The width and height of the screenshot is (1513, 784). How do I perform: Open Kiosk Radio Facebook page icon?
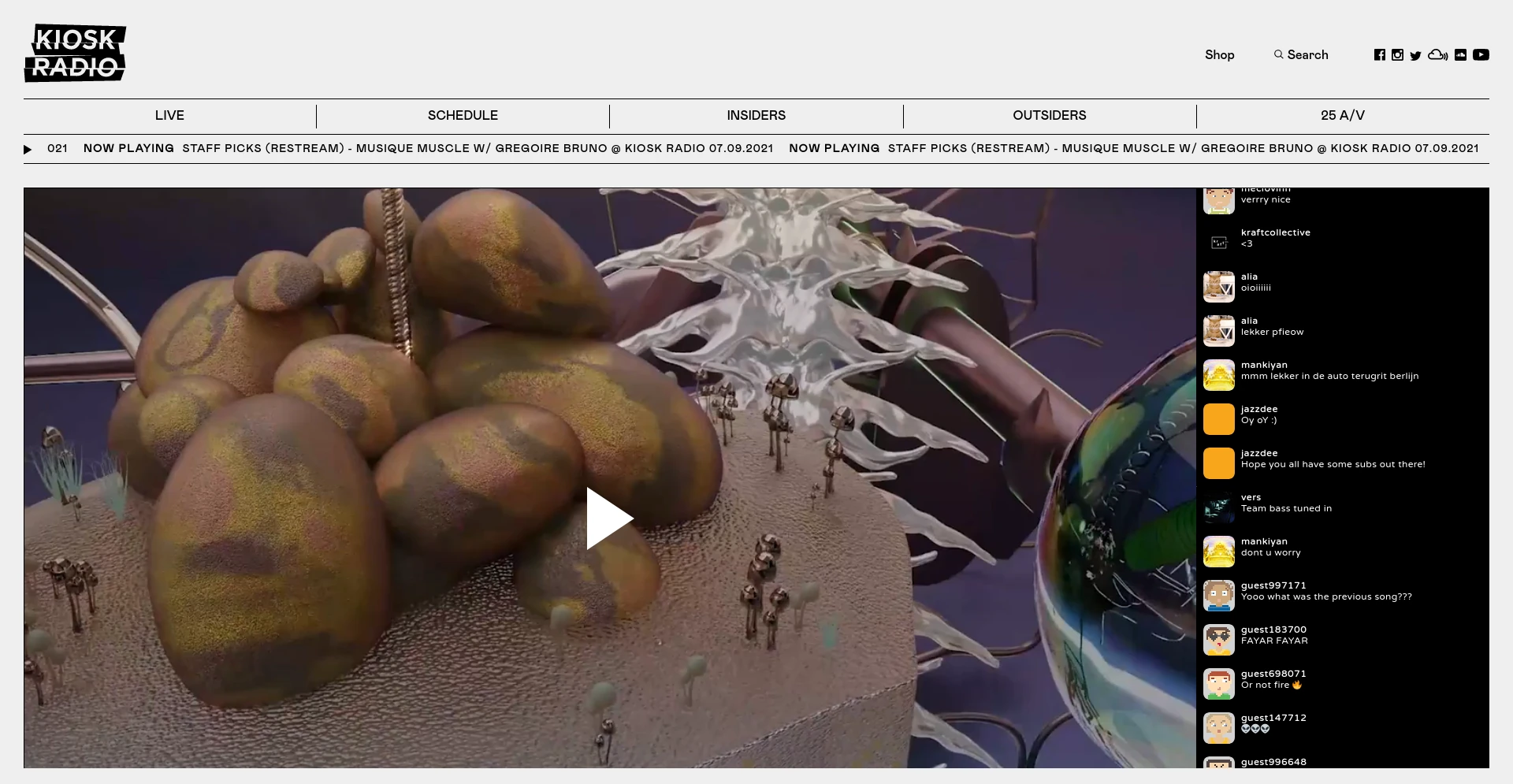[1379, 55]
